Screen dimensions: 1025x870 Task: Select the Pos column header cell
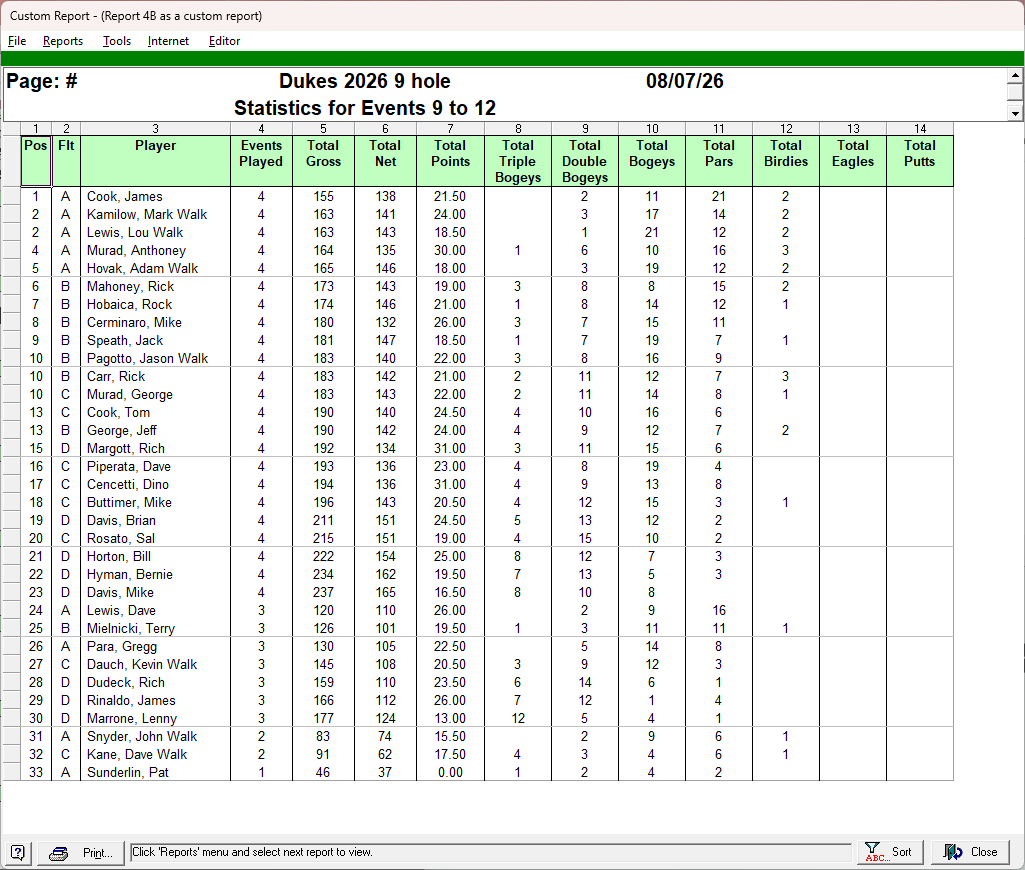[x=36, y=161]
